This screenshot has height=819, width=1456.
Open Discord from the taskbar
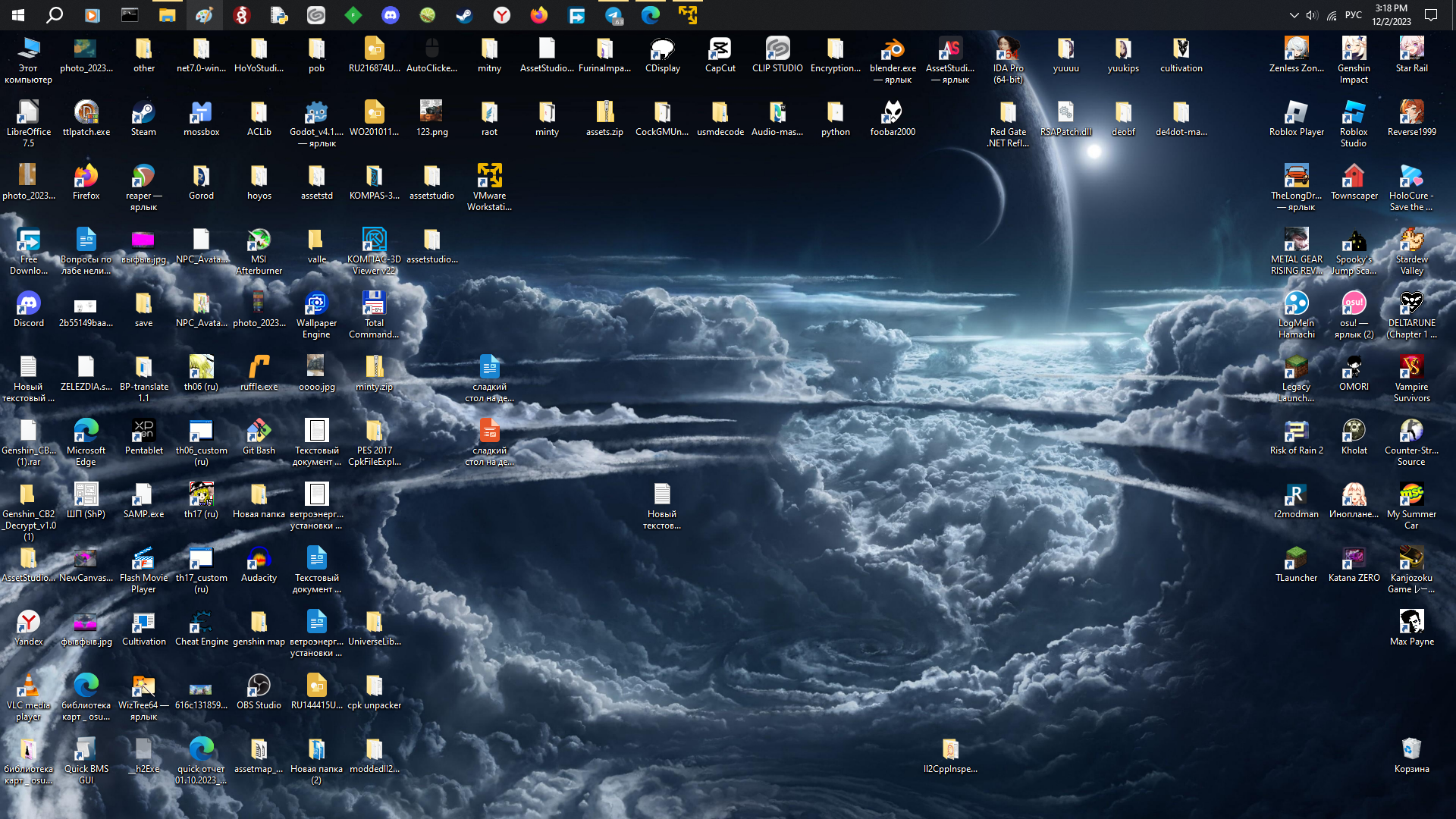click(390, 15)
